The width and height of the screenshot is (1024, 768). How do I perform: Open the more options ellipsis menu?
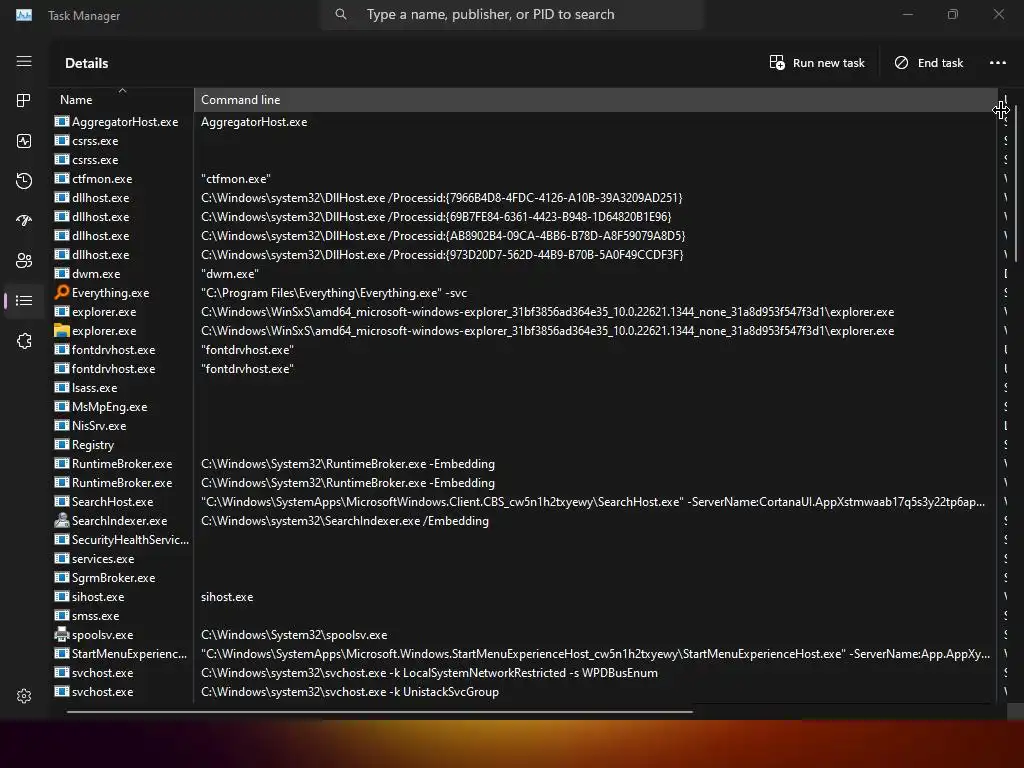tap(998, 63)
